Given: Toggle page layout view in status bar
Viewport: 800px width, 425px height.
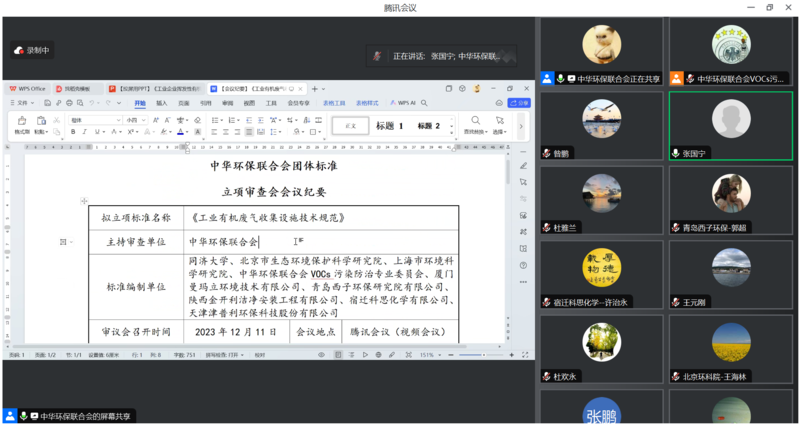Looking at the screenshot, I should 338,355.
